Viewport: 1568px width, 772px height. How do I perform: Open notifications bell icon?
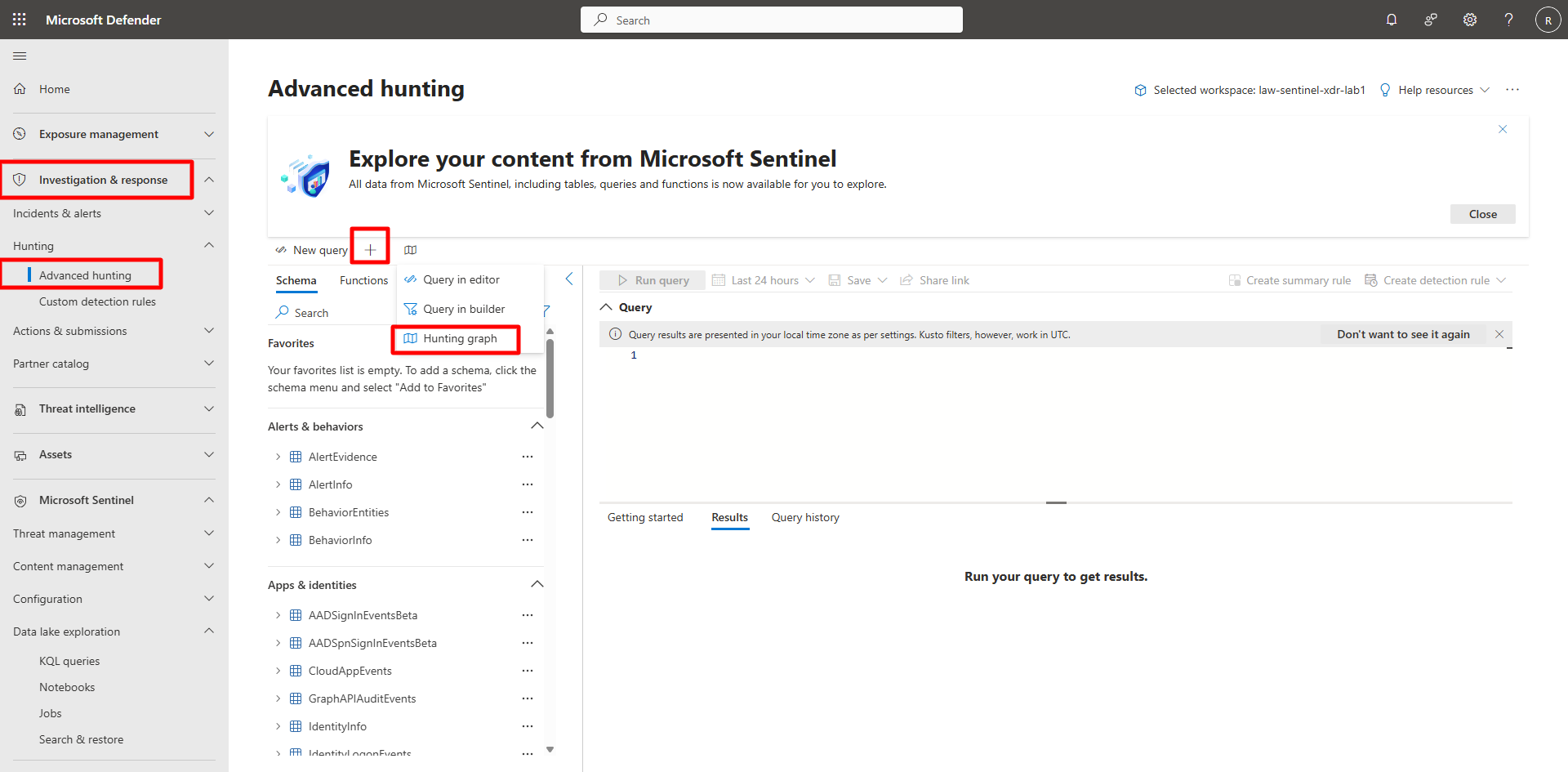(1392, 20)
